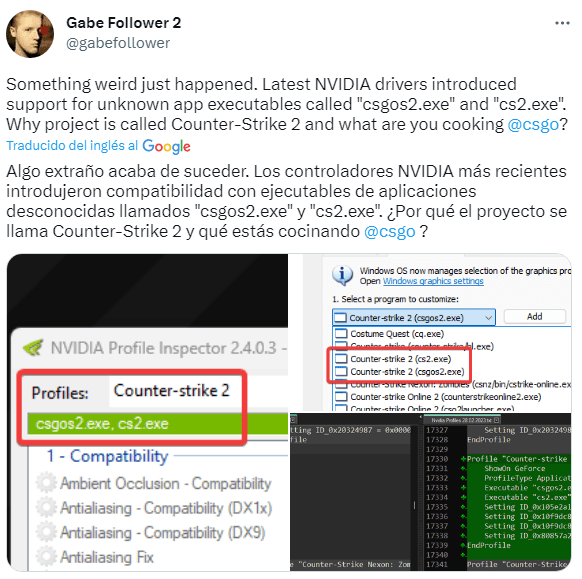Select the Costume Quest (cq.exe) list entry

[389, 334]
